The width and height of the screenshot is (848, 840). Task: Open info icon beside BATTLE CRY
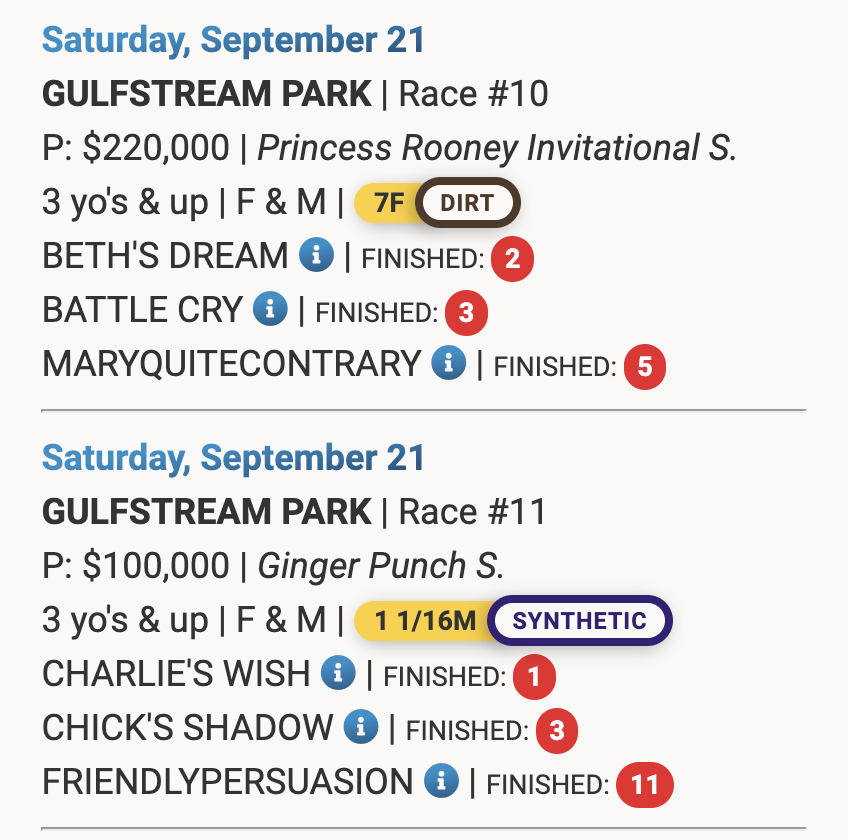pos(270,310)
